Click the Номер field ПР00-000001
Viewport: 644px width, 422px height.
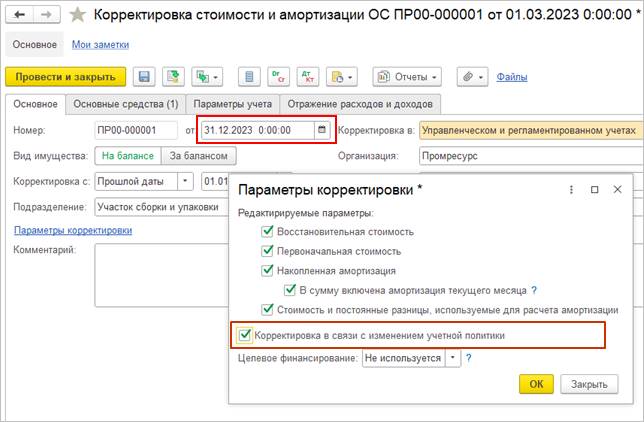tap(136, 130)
